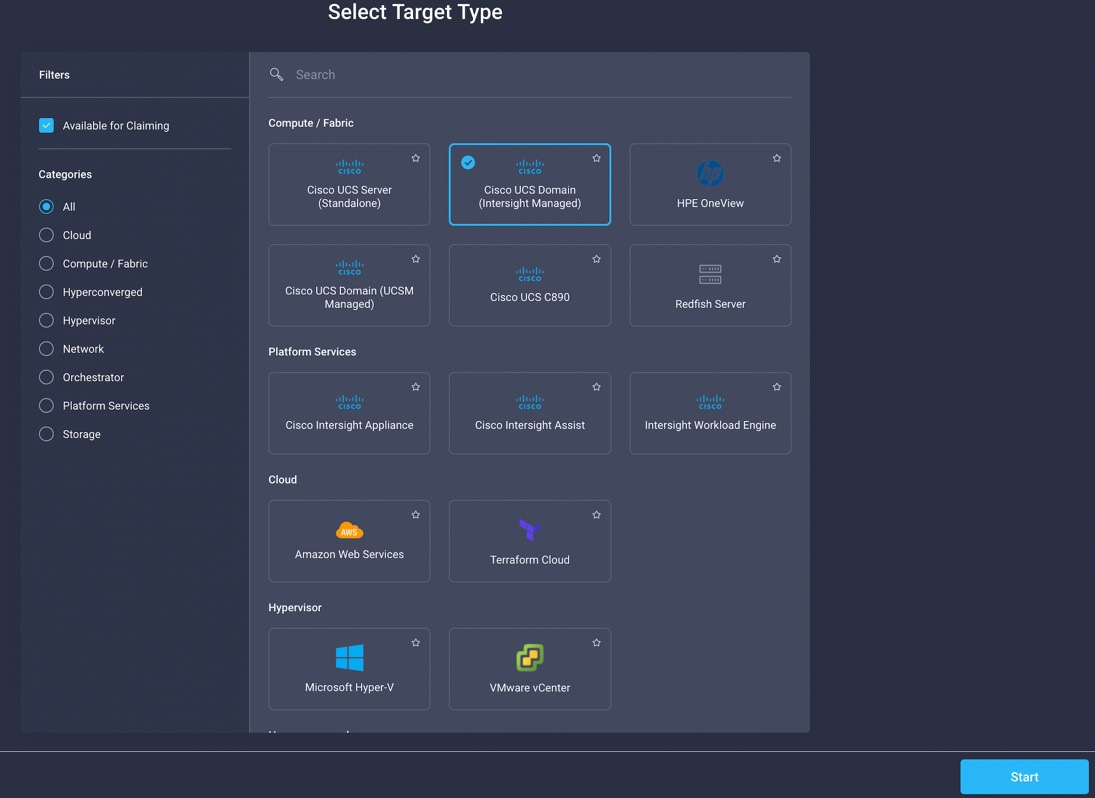The width and height of the screenshot is (1095, 798).
Task: Choose the VMware vCenter icon
Action: coord(530,658)
